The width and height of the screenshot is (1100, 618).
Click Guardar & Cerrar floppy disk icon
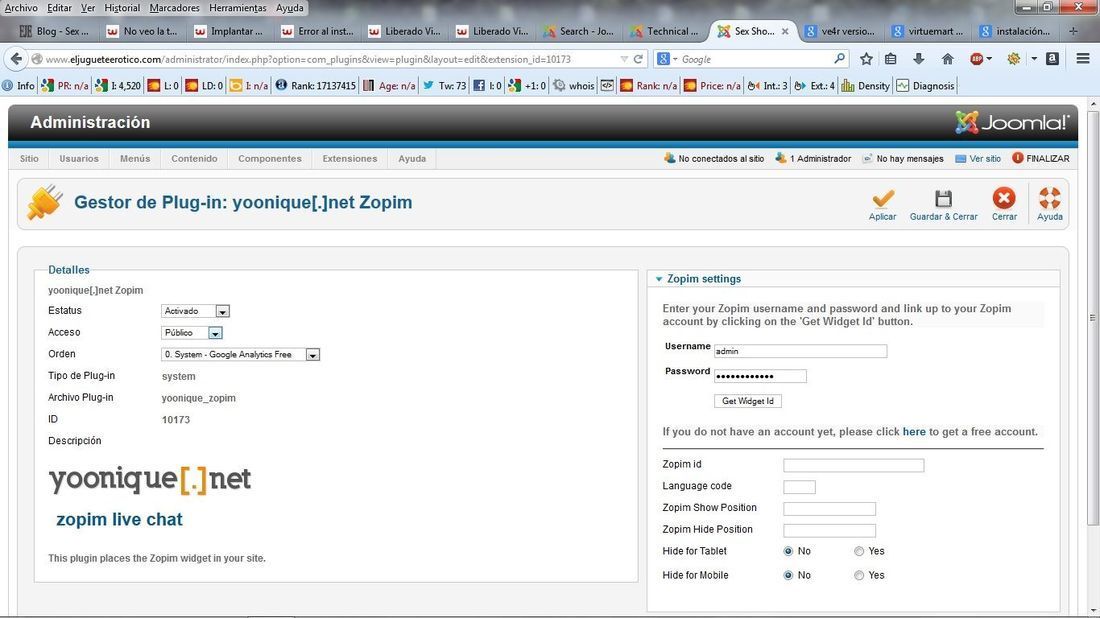tap(944, 199)
